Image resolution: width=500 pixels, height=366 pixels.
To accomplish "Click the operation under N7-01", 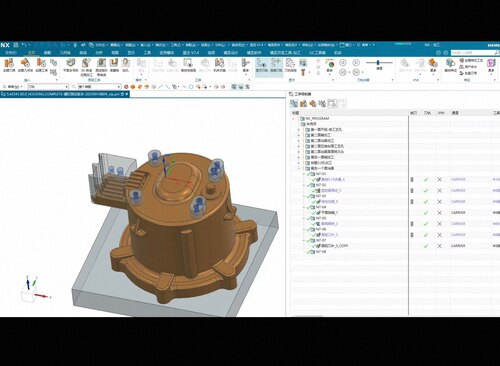I will click(x=332, y=179).
